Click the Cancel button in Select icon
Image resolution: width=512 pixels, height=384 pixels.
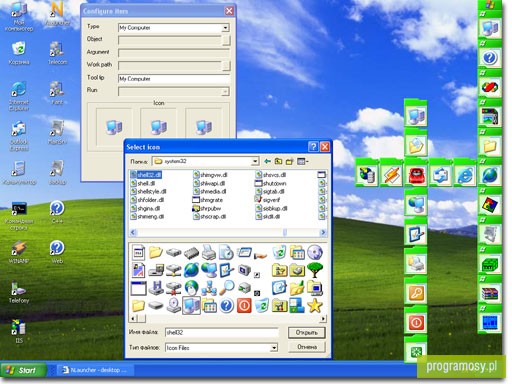pos(307,347)
